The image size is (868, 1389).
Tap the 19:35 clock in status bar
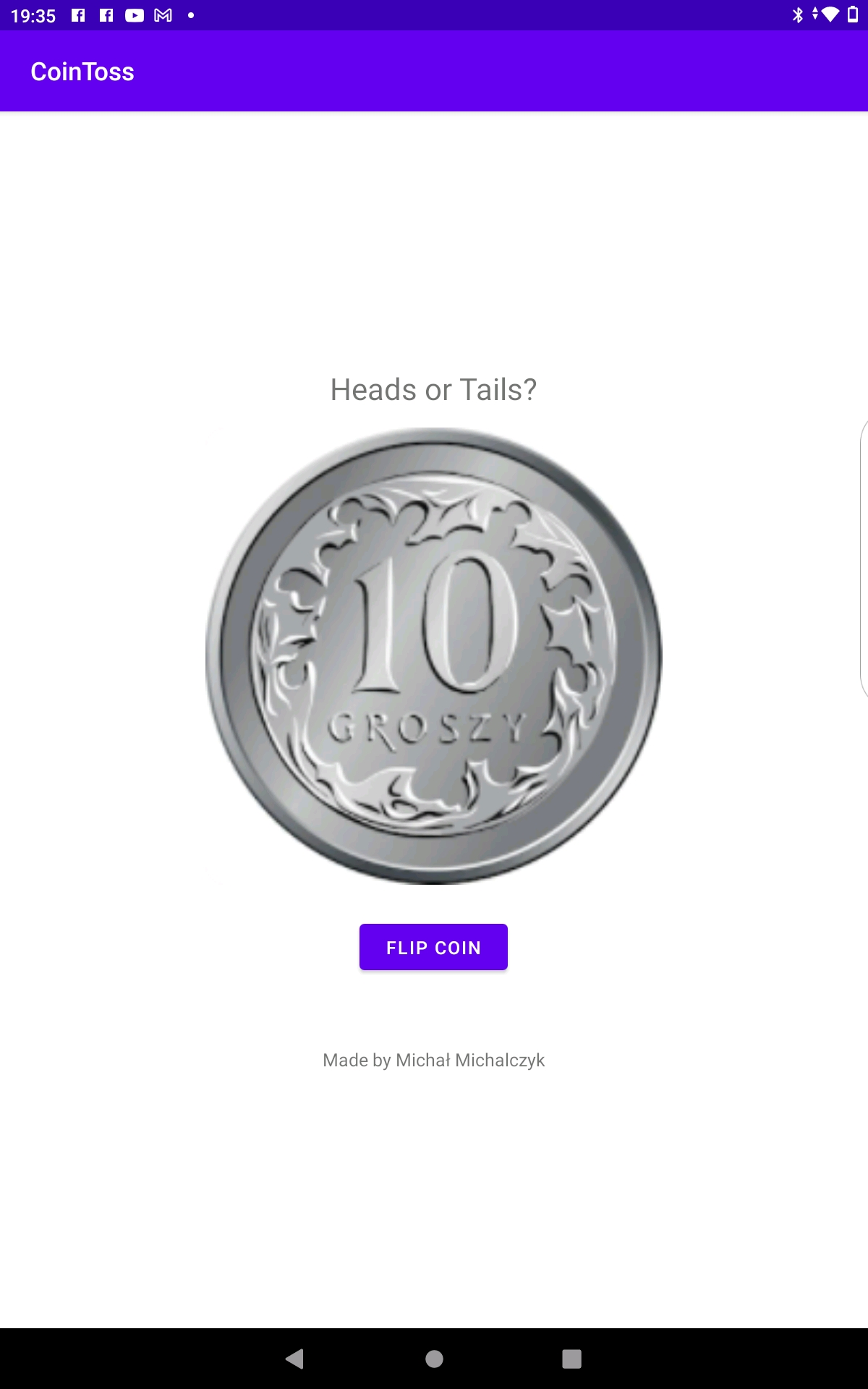pyautogui.click(x=33, y=16)
